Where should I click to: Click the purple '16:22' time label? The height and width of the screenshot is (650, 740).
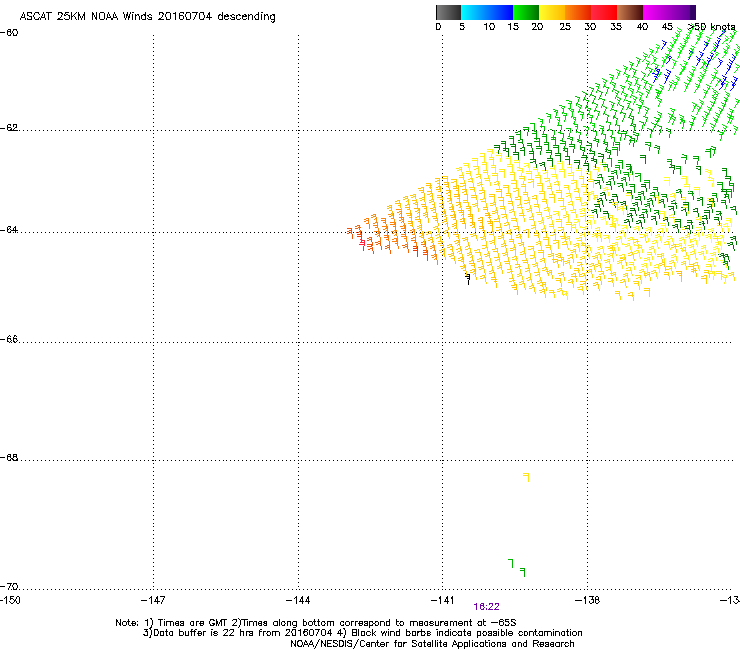pyautogui.click(x=487, y=607)
